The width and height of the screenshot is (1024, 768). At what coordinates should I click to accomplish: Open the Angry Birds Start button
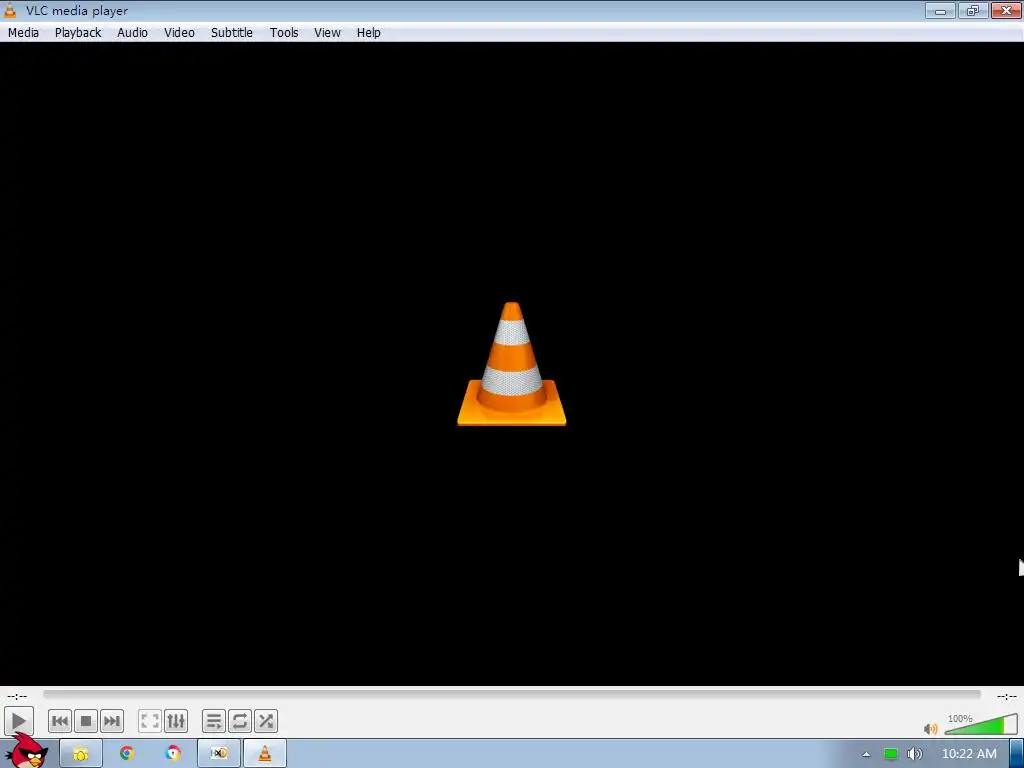coord(26,752)
